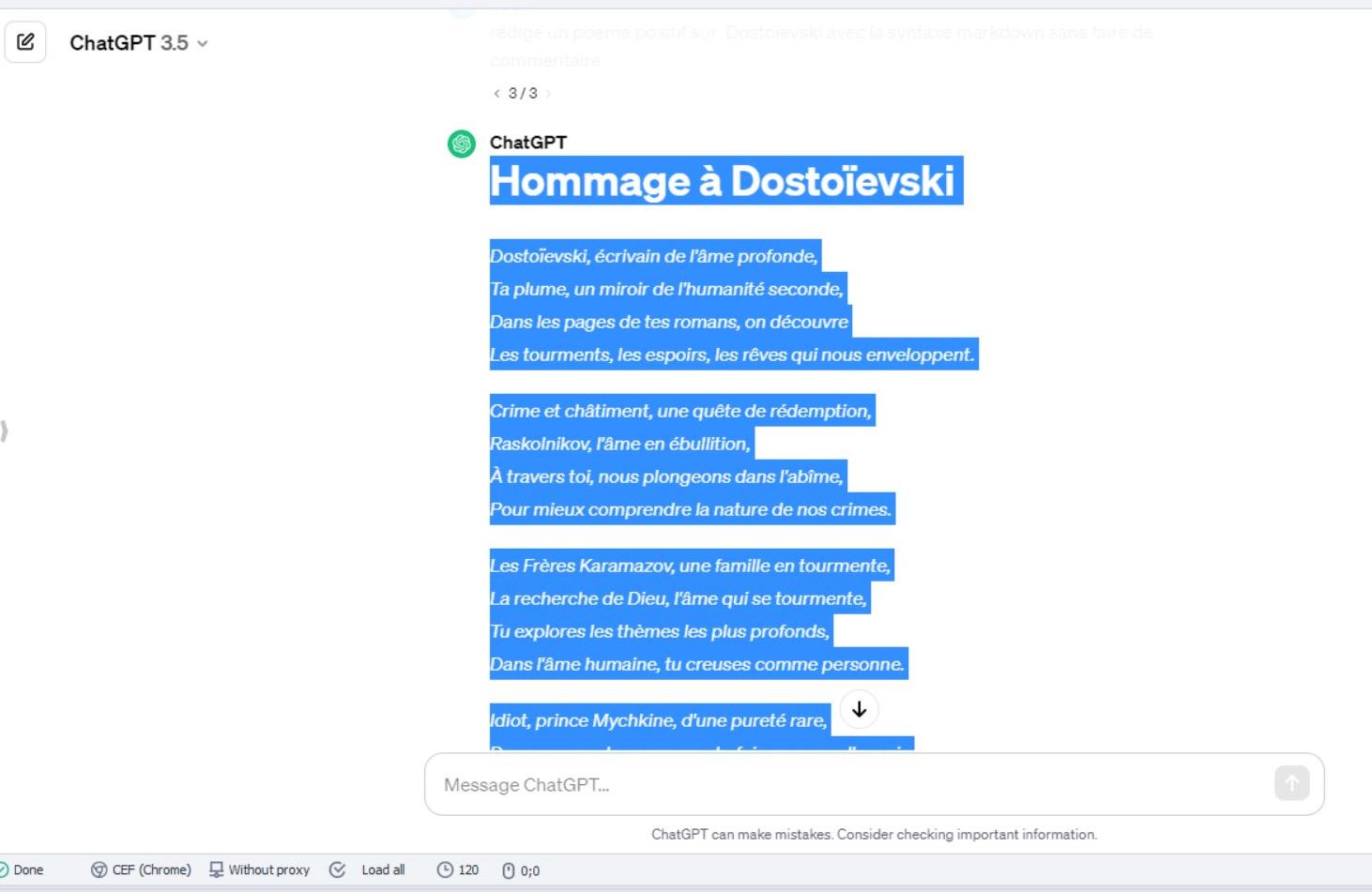Toggle the Load all option
This screenshot has width=1372, height=892.
367,870
